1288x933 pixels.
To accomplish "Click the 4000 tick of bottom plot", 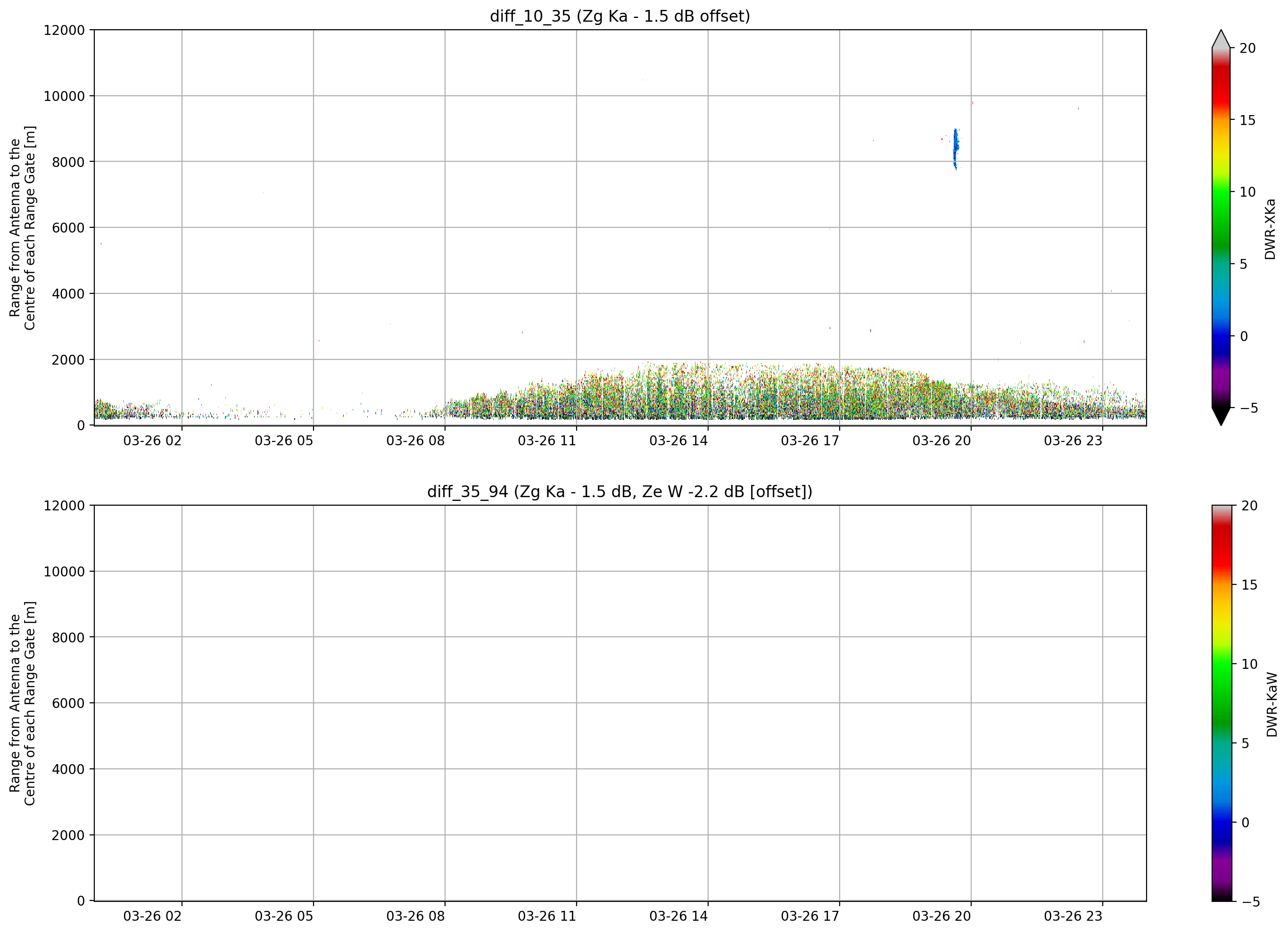I will point(68,769).
